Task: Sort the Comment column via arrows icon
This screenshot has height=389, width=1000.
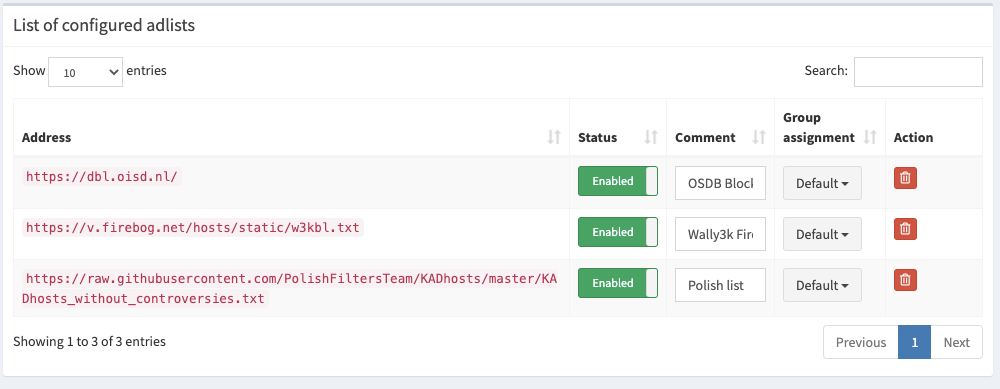Action: click(x=759, y=137)
